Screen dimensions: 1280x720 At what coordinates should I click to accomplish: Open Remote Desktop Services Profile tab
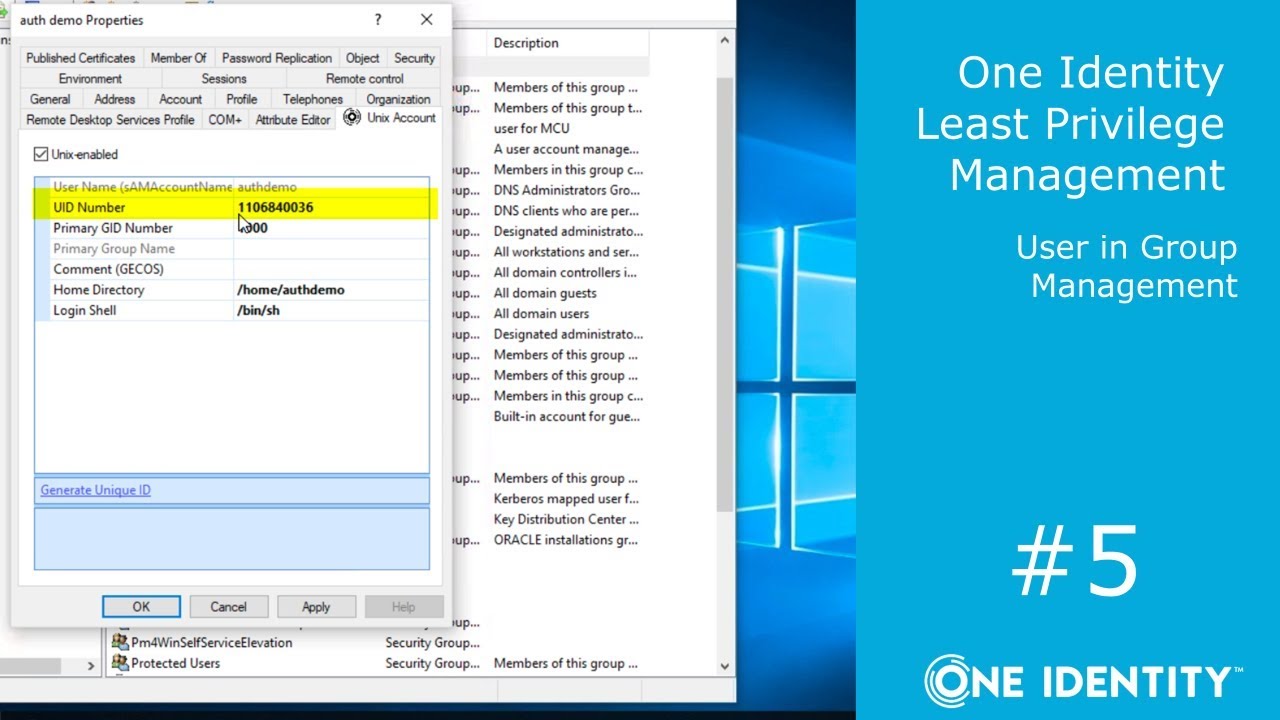[x=110, y=120]
